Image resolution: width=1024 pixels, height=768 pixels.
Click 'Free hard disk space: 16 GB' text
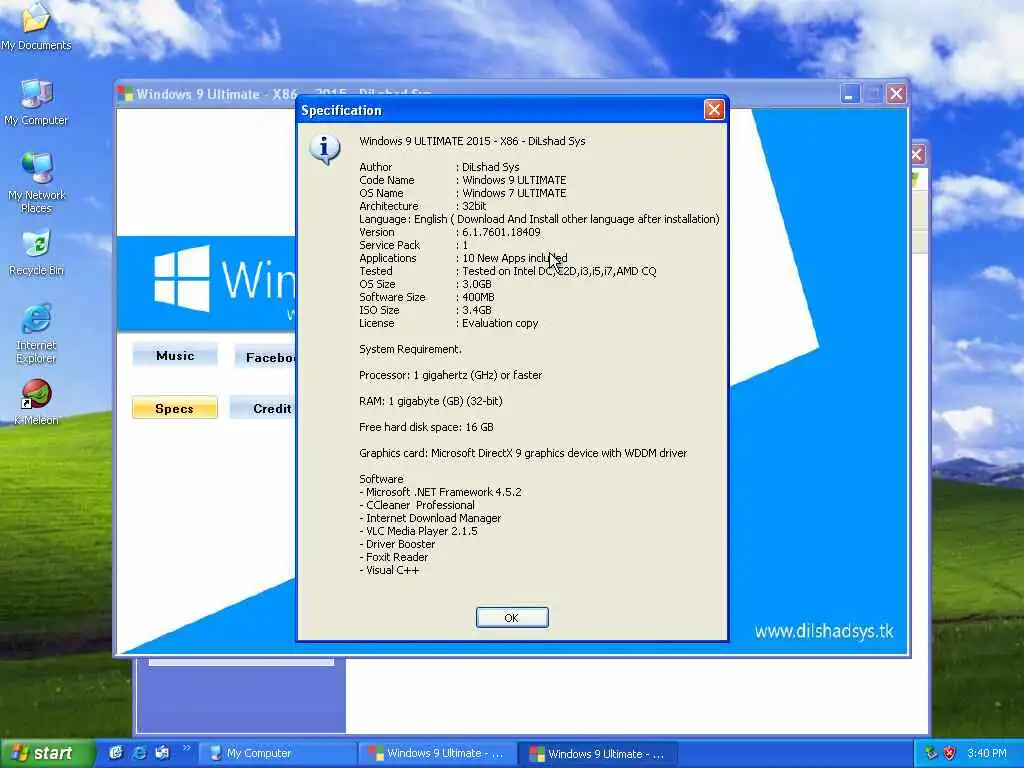(426, 427)
